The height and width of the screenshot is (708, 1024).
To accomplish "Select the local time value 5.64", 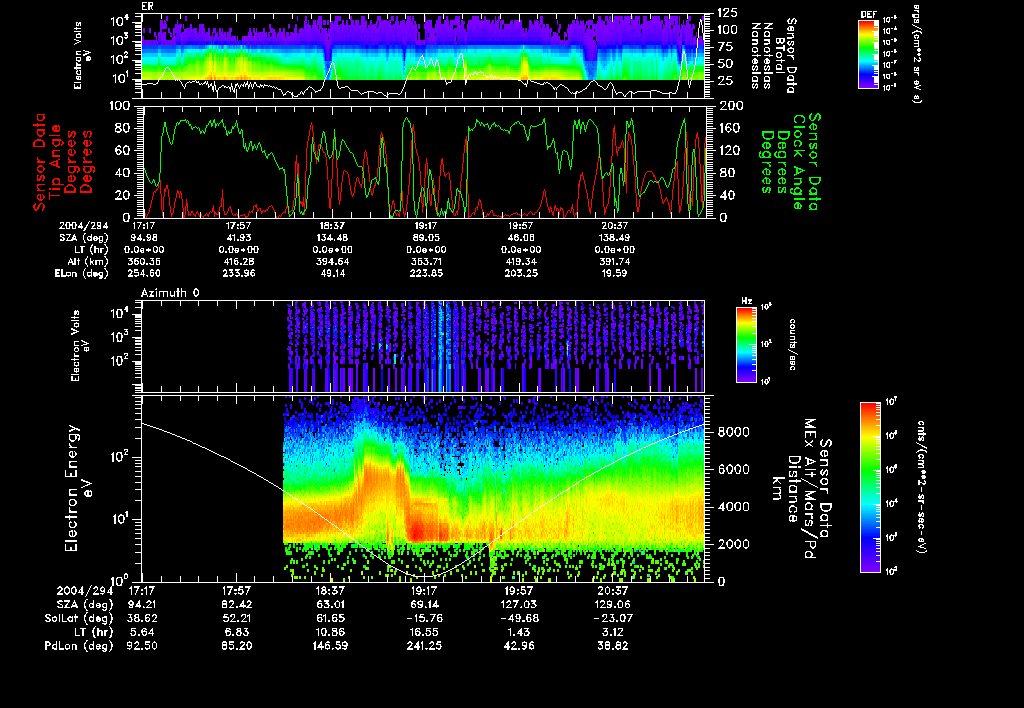I will [x=142, y=632].
